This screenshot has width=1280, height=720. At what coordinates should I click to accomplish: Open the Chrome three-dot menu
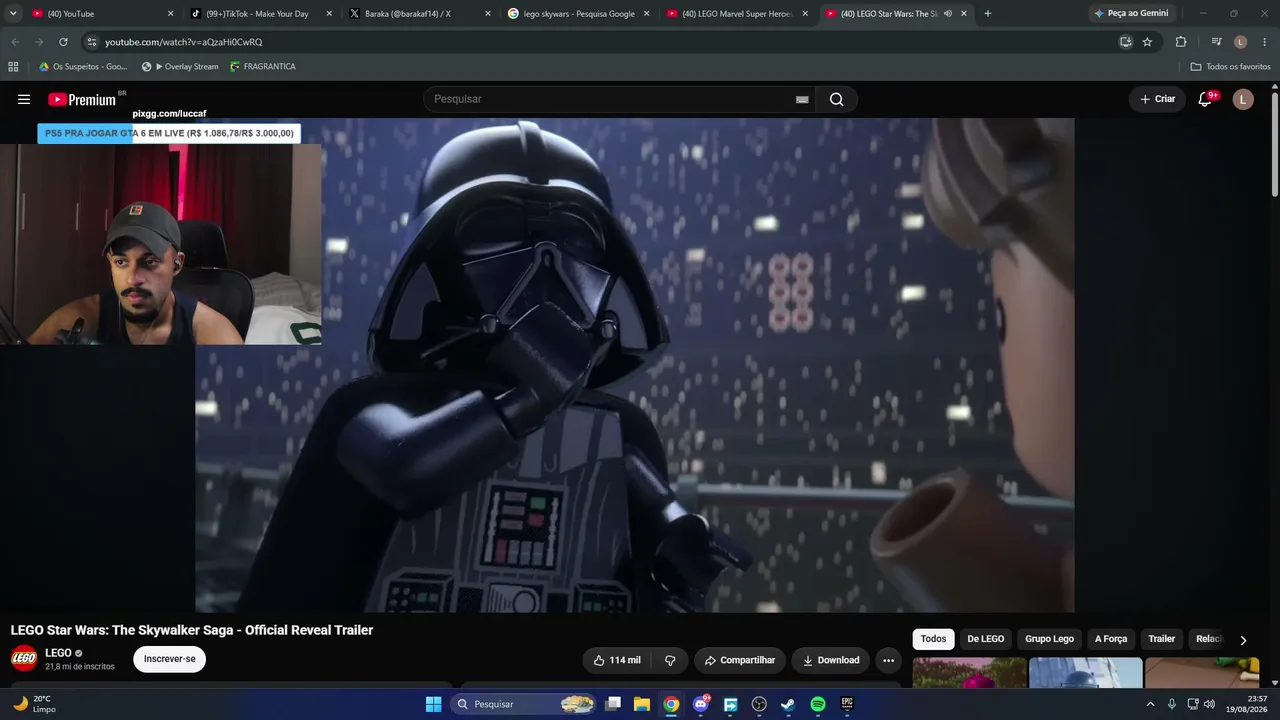(1265, 42)
